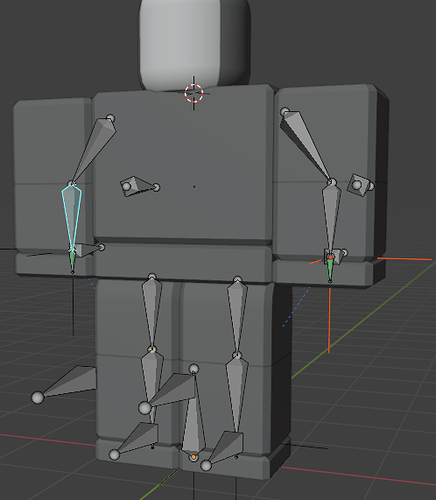Select the upper arm bone above the cyan-outlined bone
The image size is (436, 500).
tap(94, 149)
